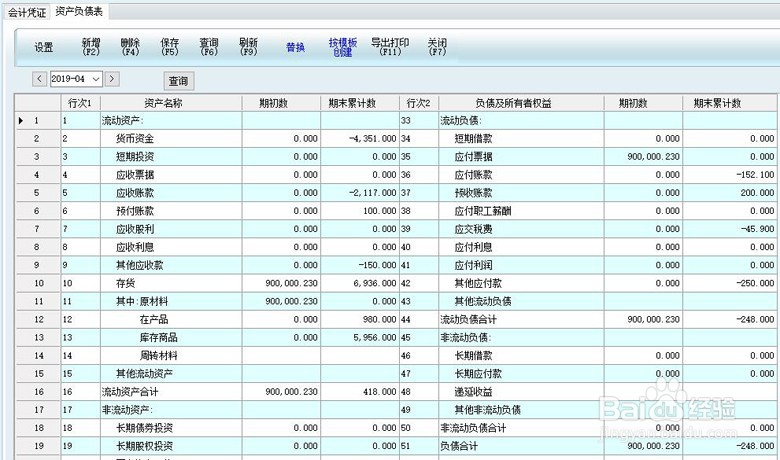Select the 其中:原材料 cell
780x460 pixels.
click(x=171, y=301)
